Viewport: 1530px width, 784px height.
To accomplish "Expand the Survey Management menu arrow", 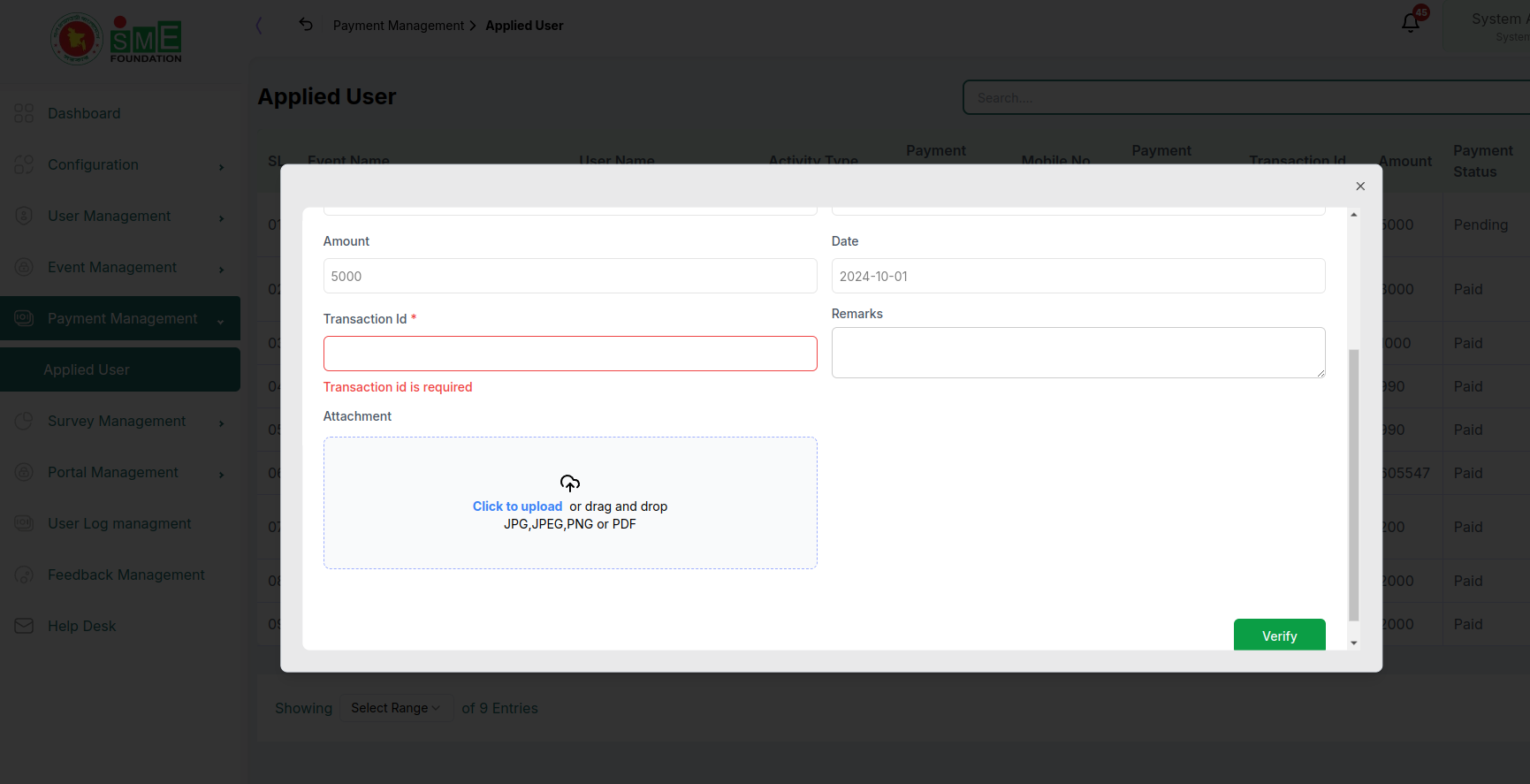I will (221, 423).
